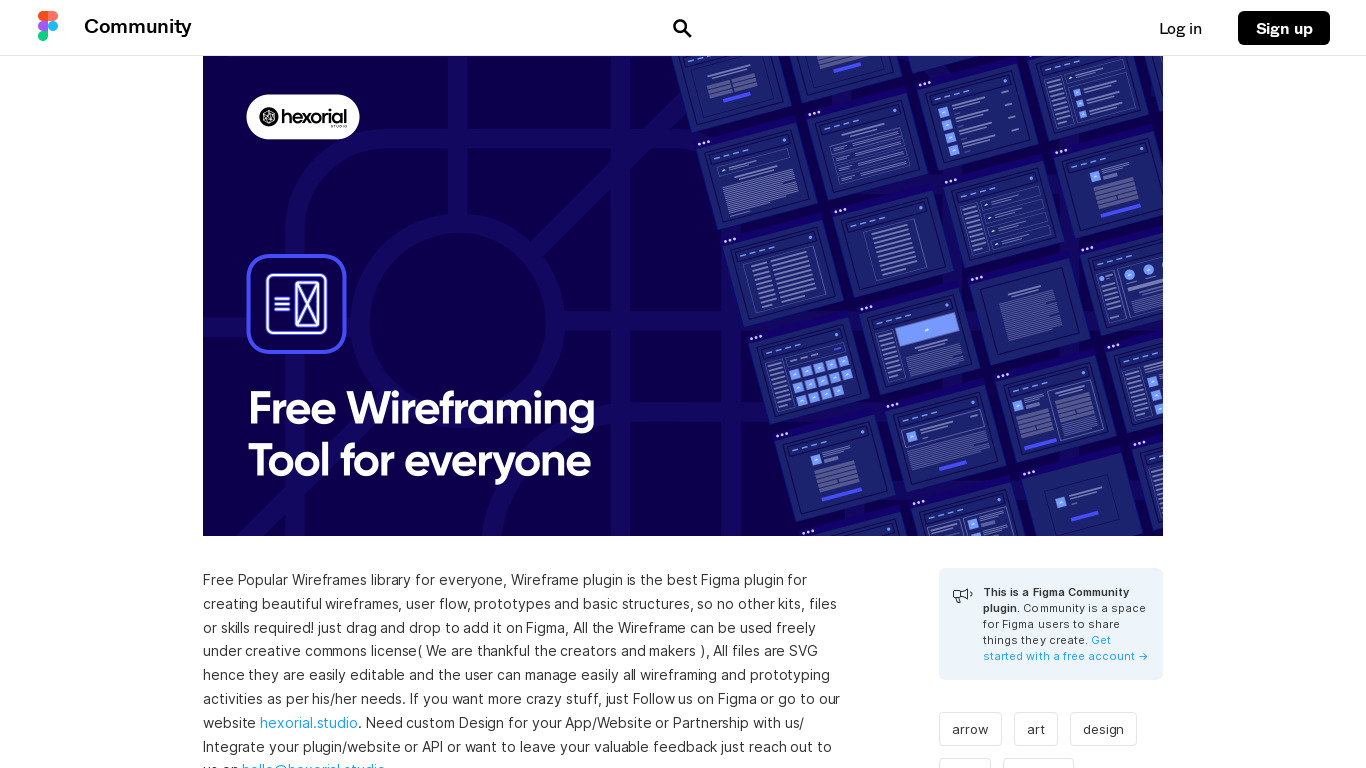Open the Community heading link
The height and width of the screenshot is (768, 1366).
point(138,27)
